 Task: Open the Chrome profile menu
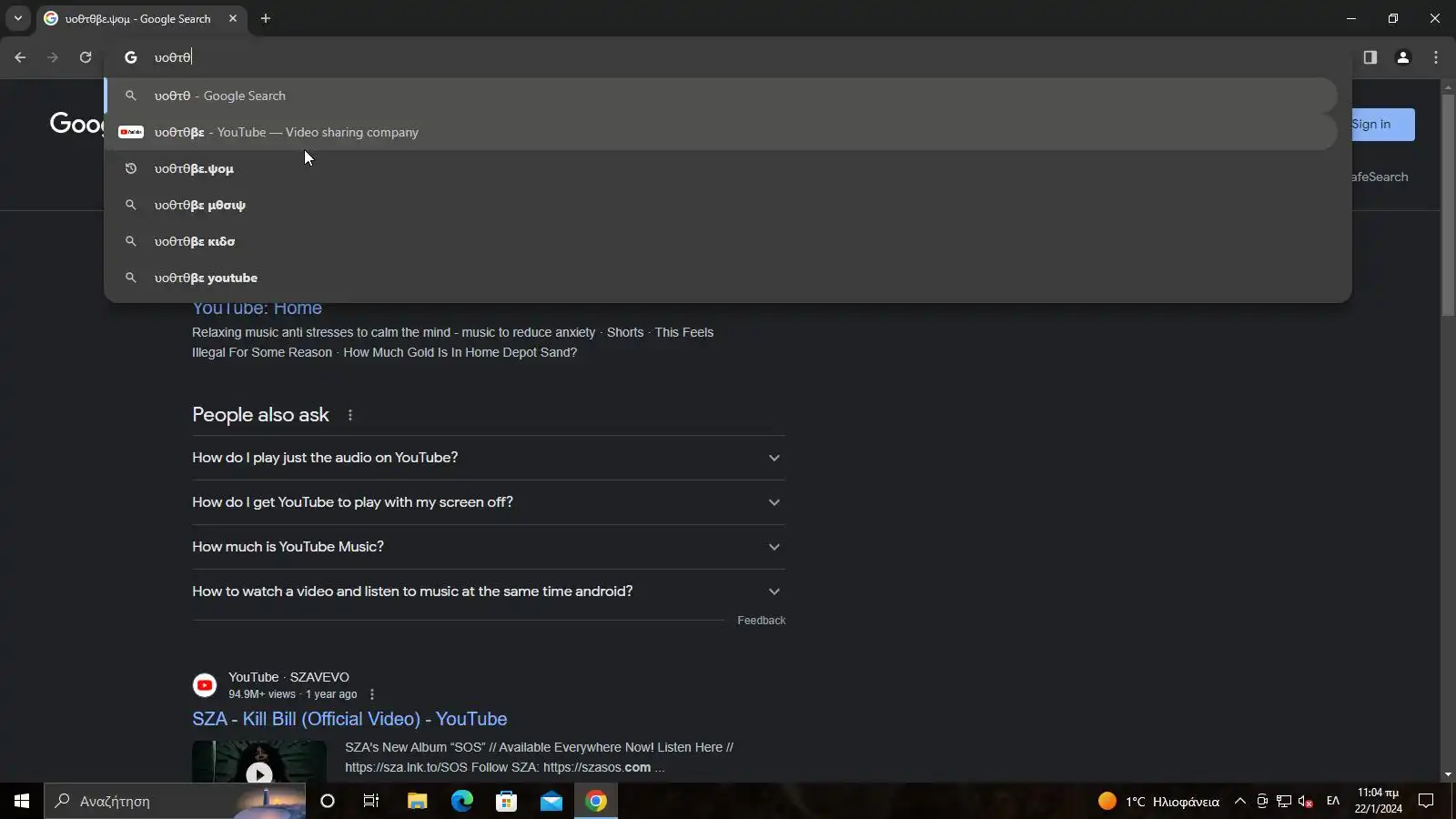coord(1403,57)
